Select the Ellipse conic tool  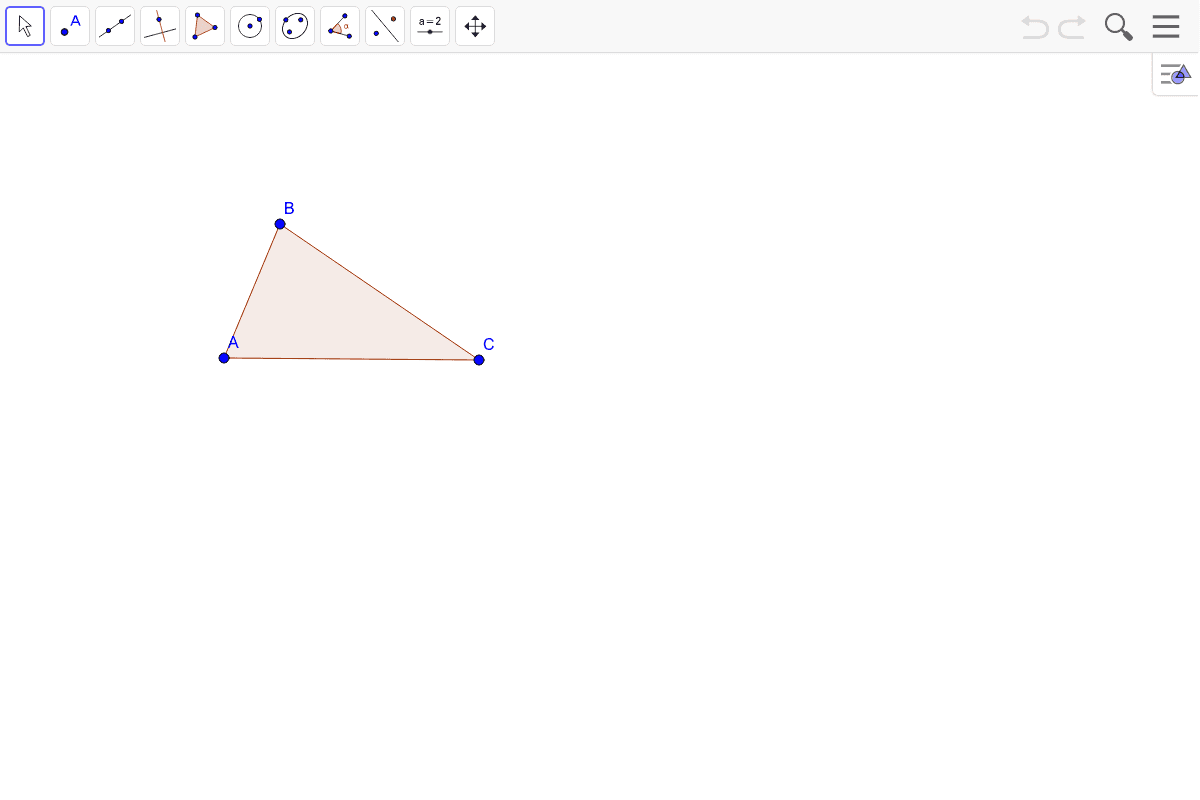[295, 26]
